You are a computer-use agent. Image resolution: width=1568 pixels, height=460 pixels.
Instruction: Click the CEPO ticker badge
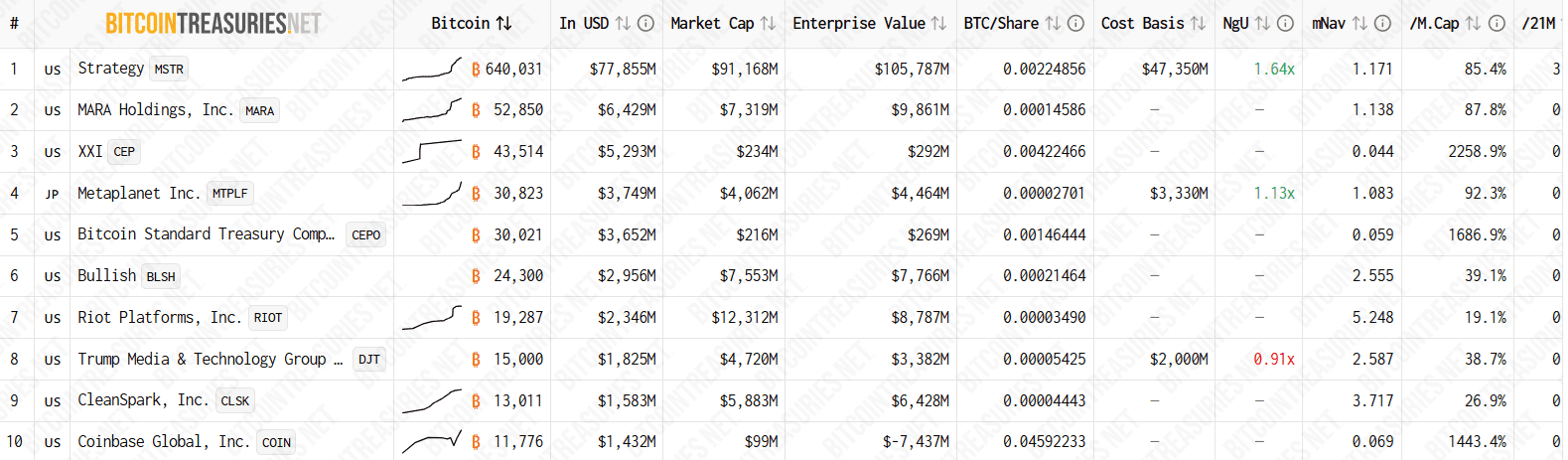[x=365, y=235]
